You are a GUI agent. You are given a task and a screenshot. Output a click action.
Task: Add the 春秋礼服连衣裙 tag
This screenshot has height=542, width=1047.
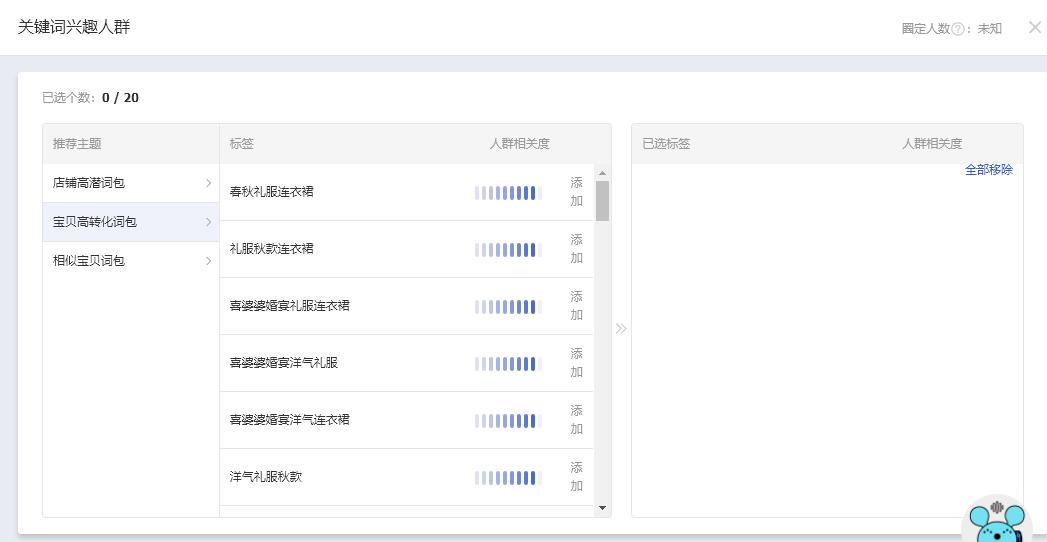(576, 192)
